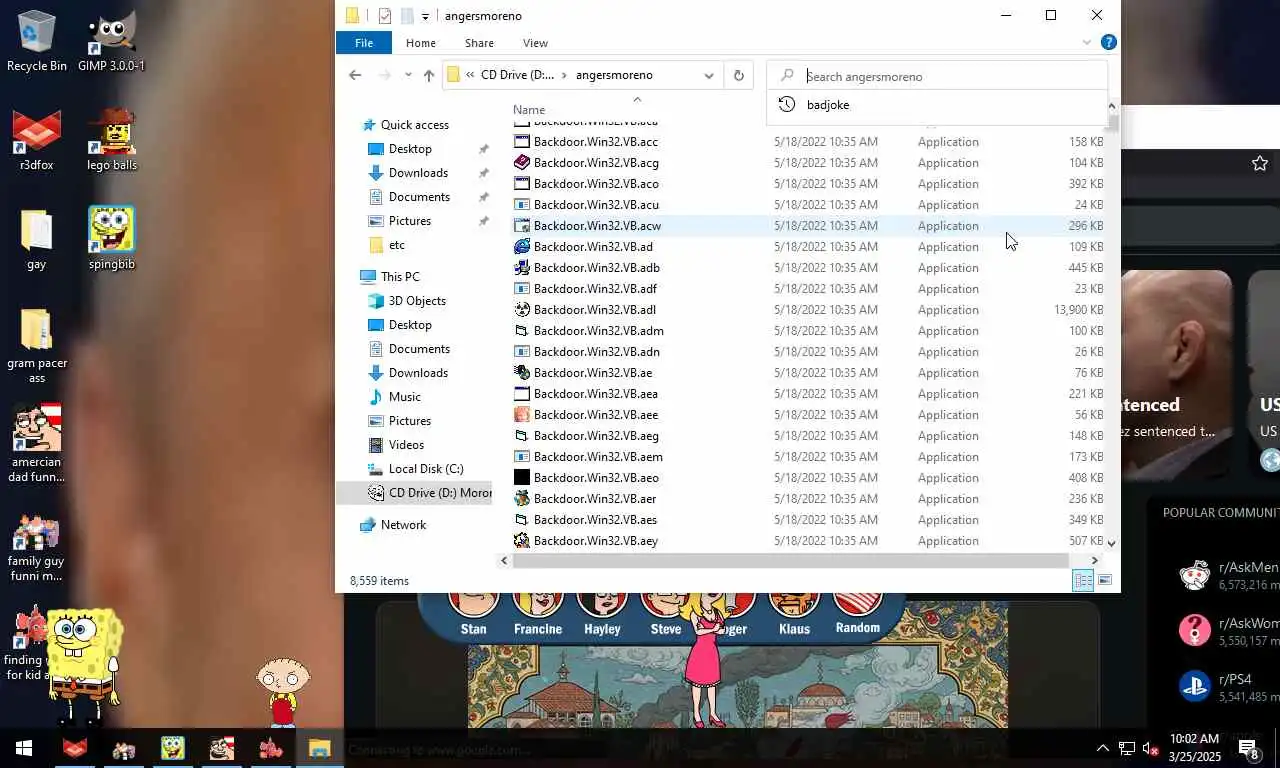Open the r3dfox desktop shortcut
Image resolution: width=1280 pixels, height=768 pixels.
[x=37, y=140]
